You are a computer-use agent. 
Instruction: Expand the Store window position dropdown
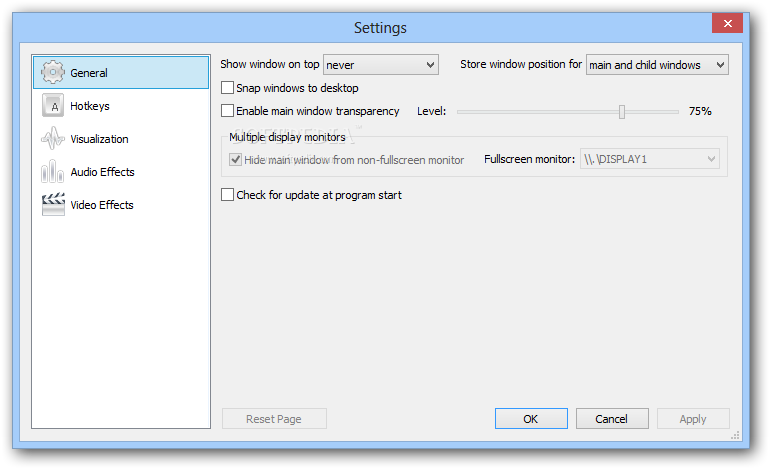coord(657,65)
